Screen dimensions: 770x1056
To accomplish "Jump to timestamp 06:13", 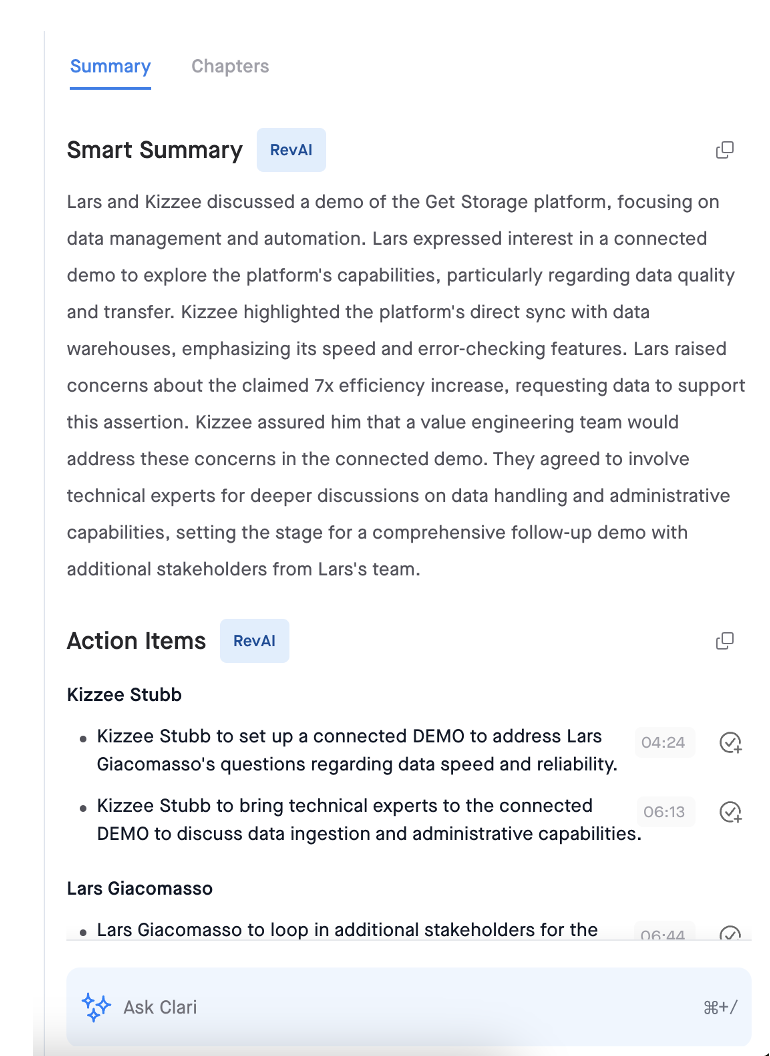I will point(665,812).
